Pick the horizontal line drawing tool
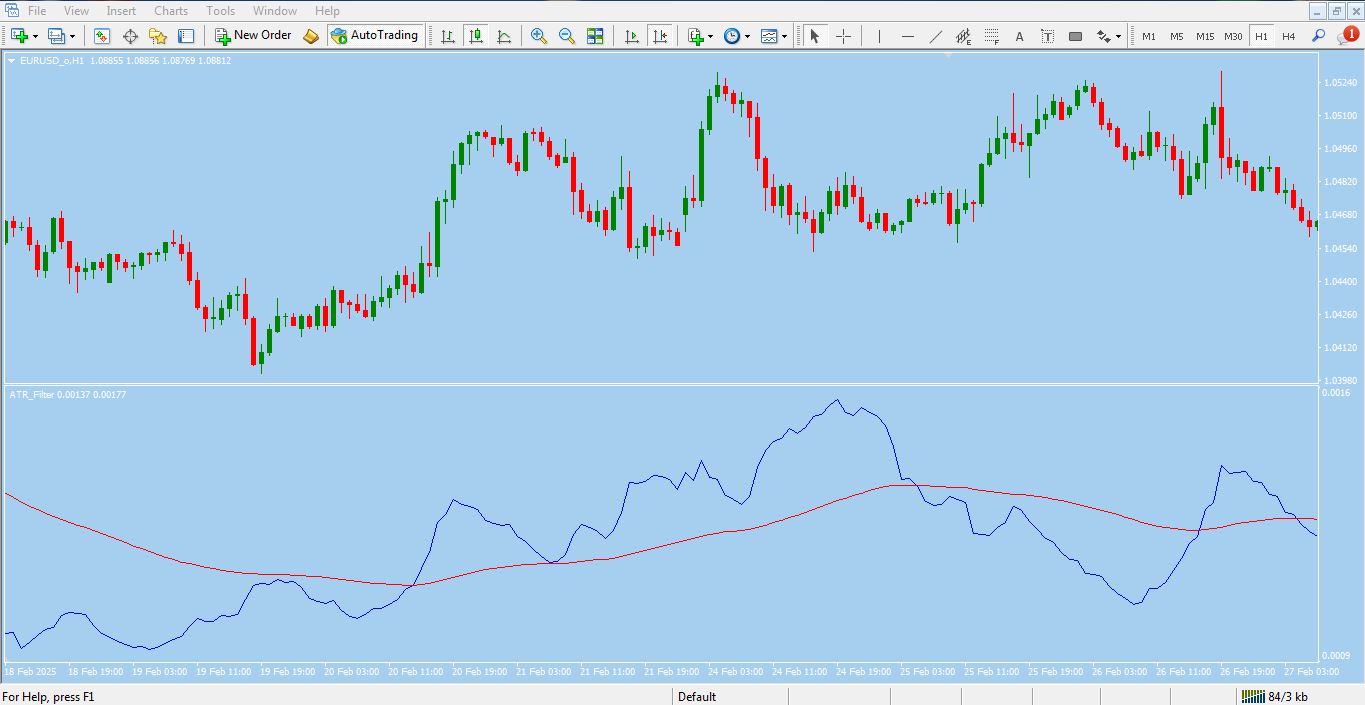The image size is (1365, 705). [908, 36]
